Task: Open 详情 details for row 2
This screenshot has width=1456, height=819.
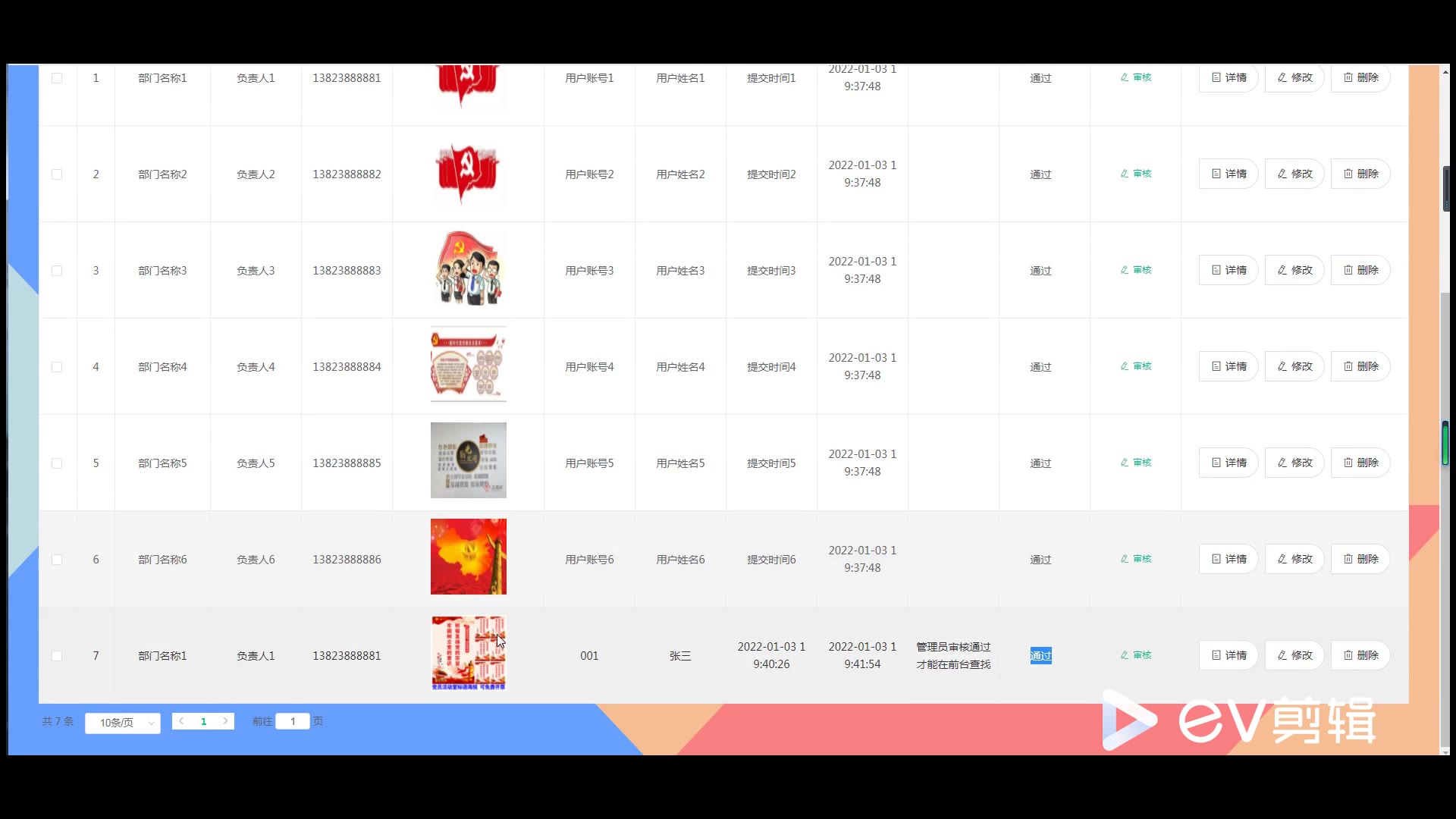Action: coord(1228,174)
